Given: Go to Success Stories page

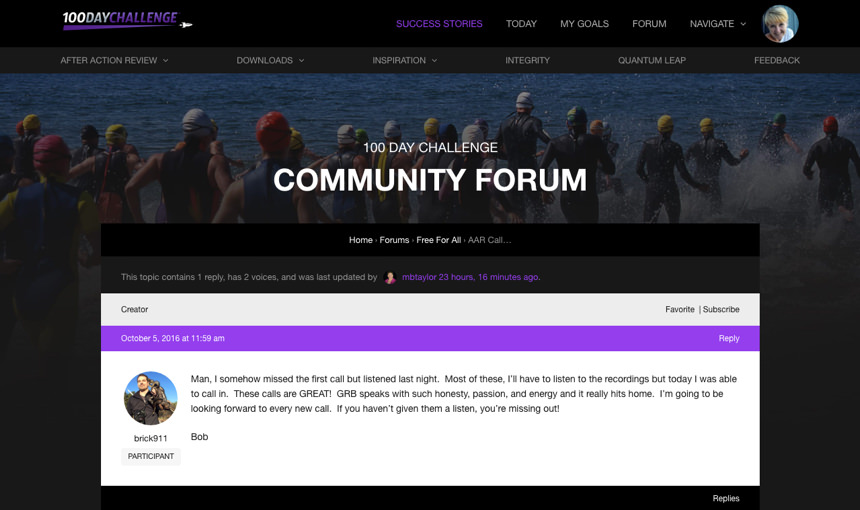Looking at the screenshot, I should pyautogui.click(x=439, y=24).
